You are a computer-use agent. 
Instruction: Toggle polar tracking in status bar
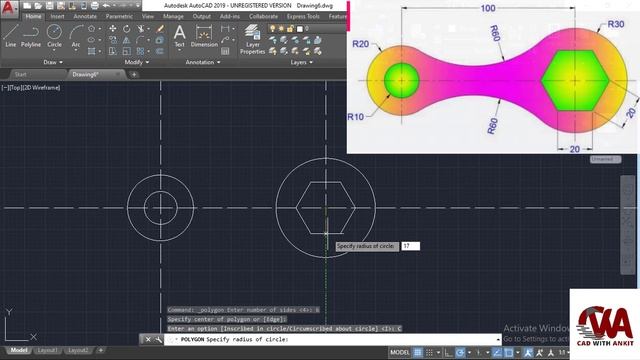(460, 352)
